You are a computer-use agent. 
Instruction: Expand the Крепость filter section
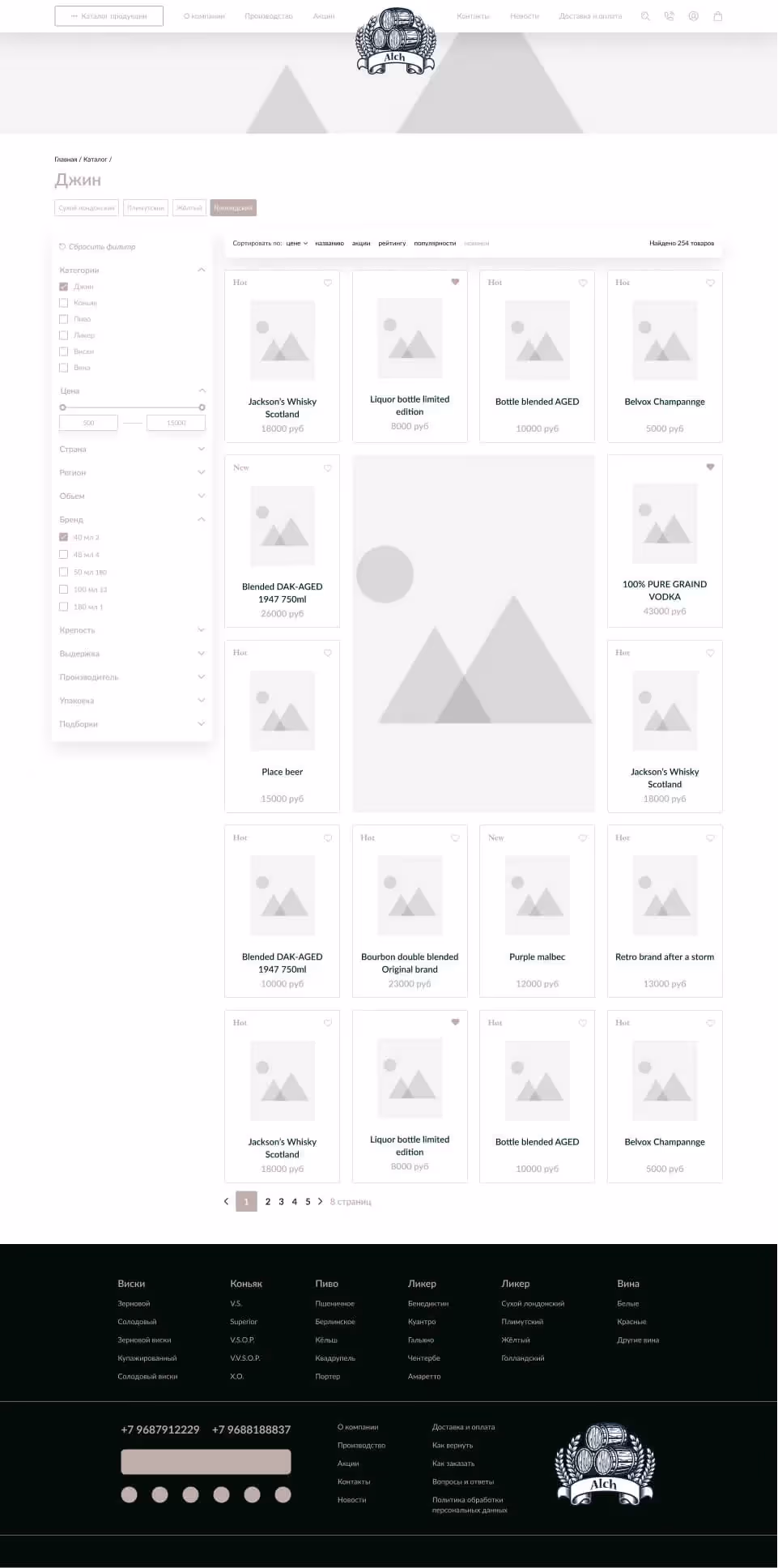click(x=202, y=629)
